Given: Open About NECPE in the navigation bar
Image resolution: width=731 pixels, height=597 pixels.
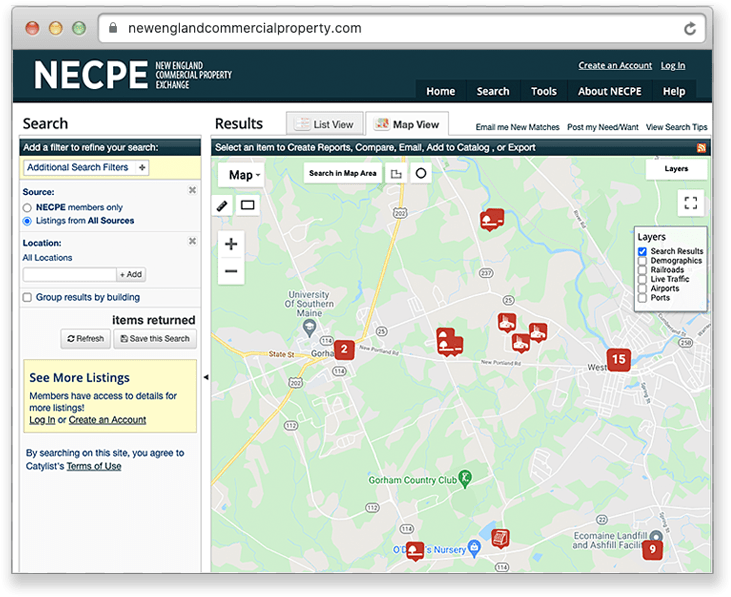Looking at the screenshot, I should (x=609, y=91).
